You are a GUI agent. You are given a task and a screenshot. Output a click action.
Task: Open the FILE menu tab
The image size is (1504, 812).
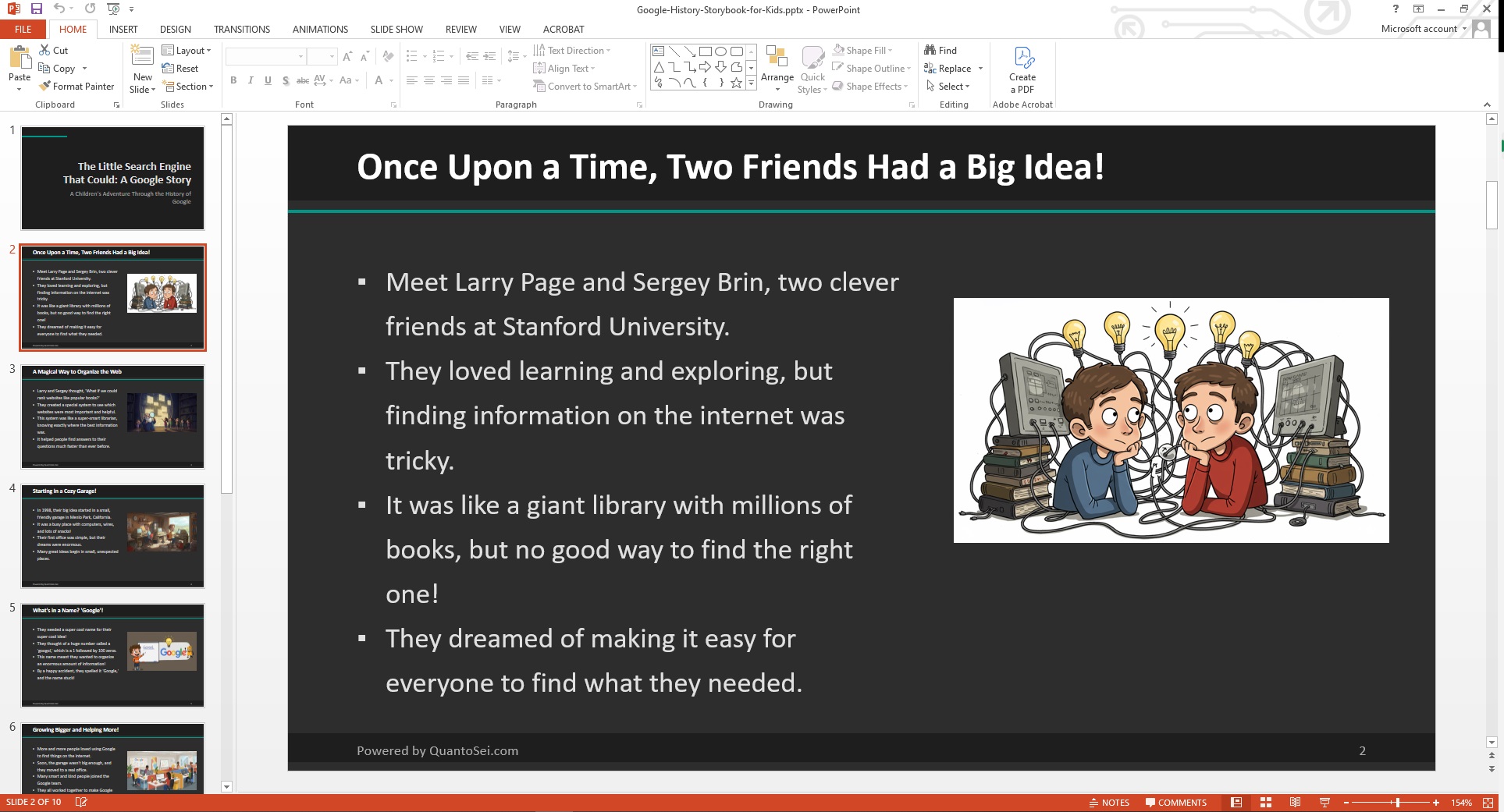23,30
